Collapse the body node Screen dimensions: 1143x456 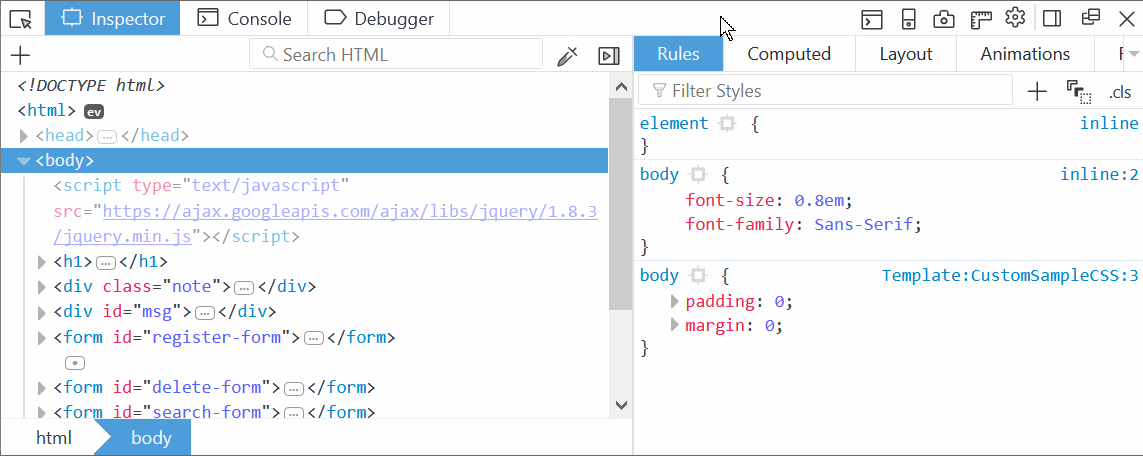pyautogui.click(x=23, y=161)
